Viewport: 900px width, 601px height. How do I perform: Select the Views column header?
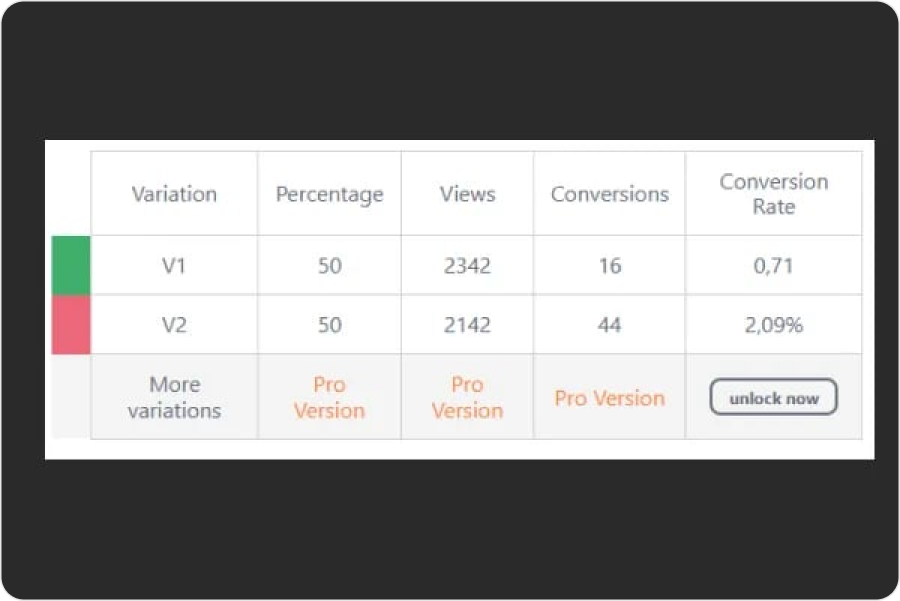pyautogui.click(x=466, y=194)
